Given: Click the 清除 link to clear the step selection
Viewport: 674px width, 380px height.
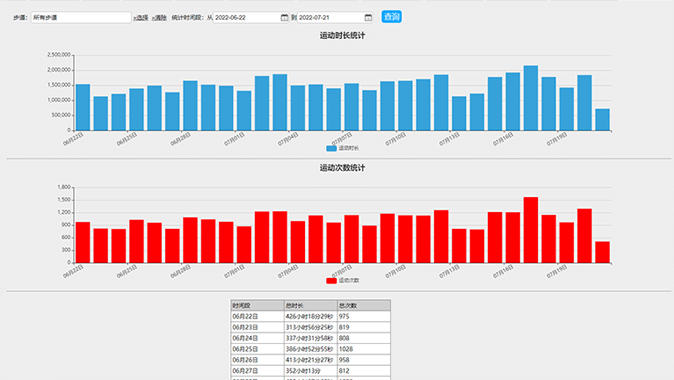Looking at the screenshot, I should point(159,18).
